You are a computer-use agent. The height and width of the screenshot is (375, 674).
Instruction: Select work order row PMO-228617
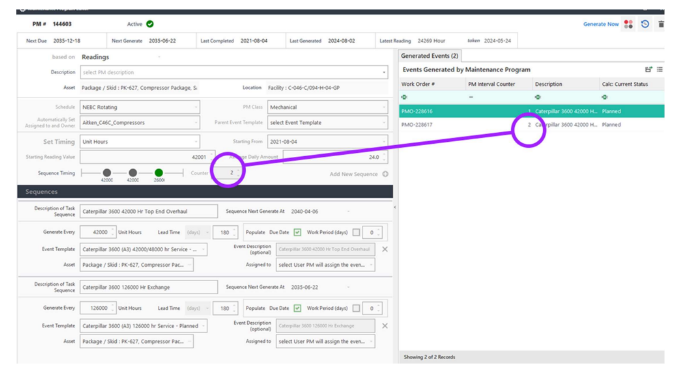pos(531,125)
